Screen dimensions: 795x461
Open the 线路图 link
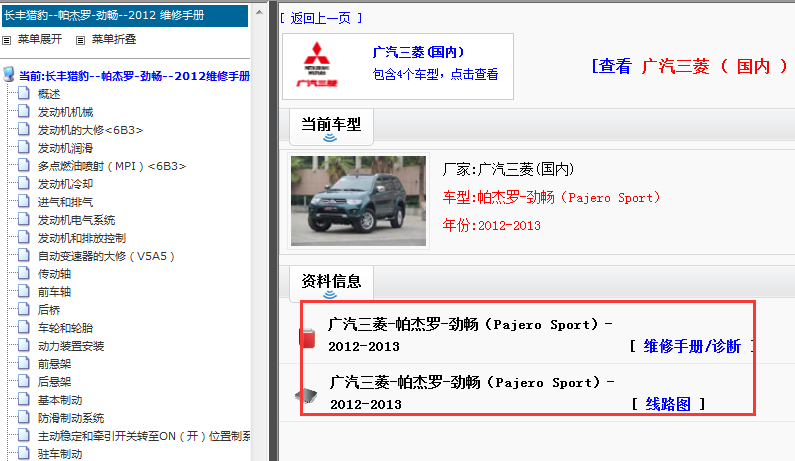(x=668, y=404)
